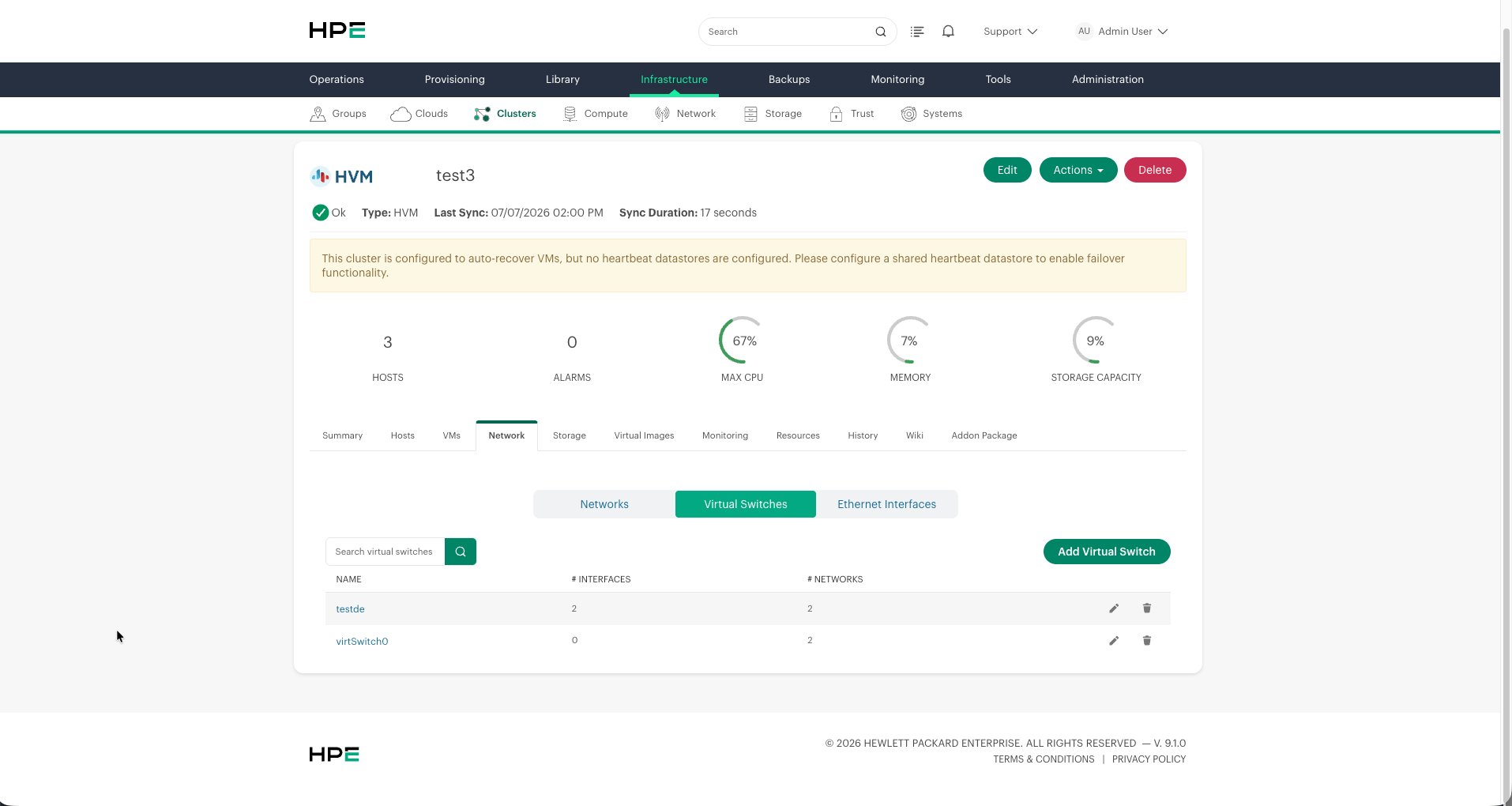Click the edit pencil icon for testde
This screenshot has height=806, width=1512.
point(1114,608)
